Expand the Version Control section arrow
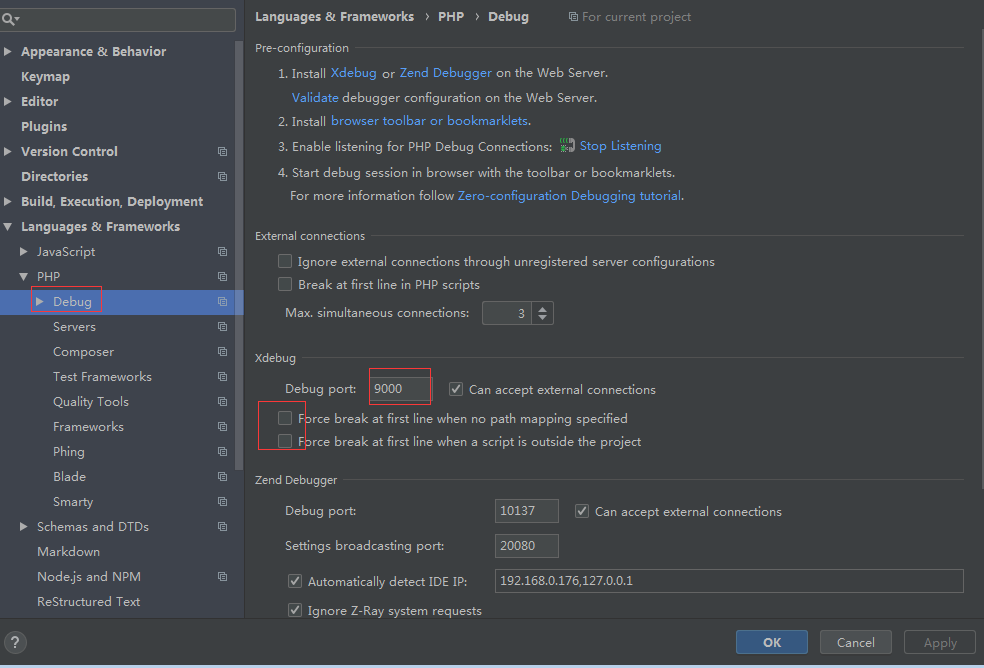Image resolution: width=984 pixels, height=668 pixels. point(8,151)
